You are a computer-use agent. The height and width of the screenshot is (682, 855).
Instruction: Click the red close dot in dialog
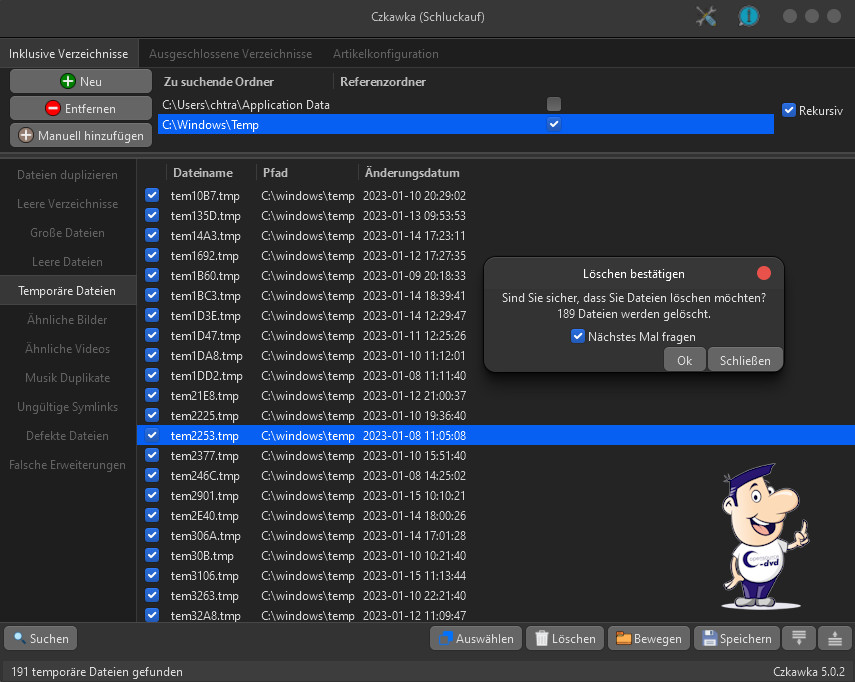coord(764,273)
